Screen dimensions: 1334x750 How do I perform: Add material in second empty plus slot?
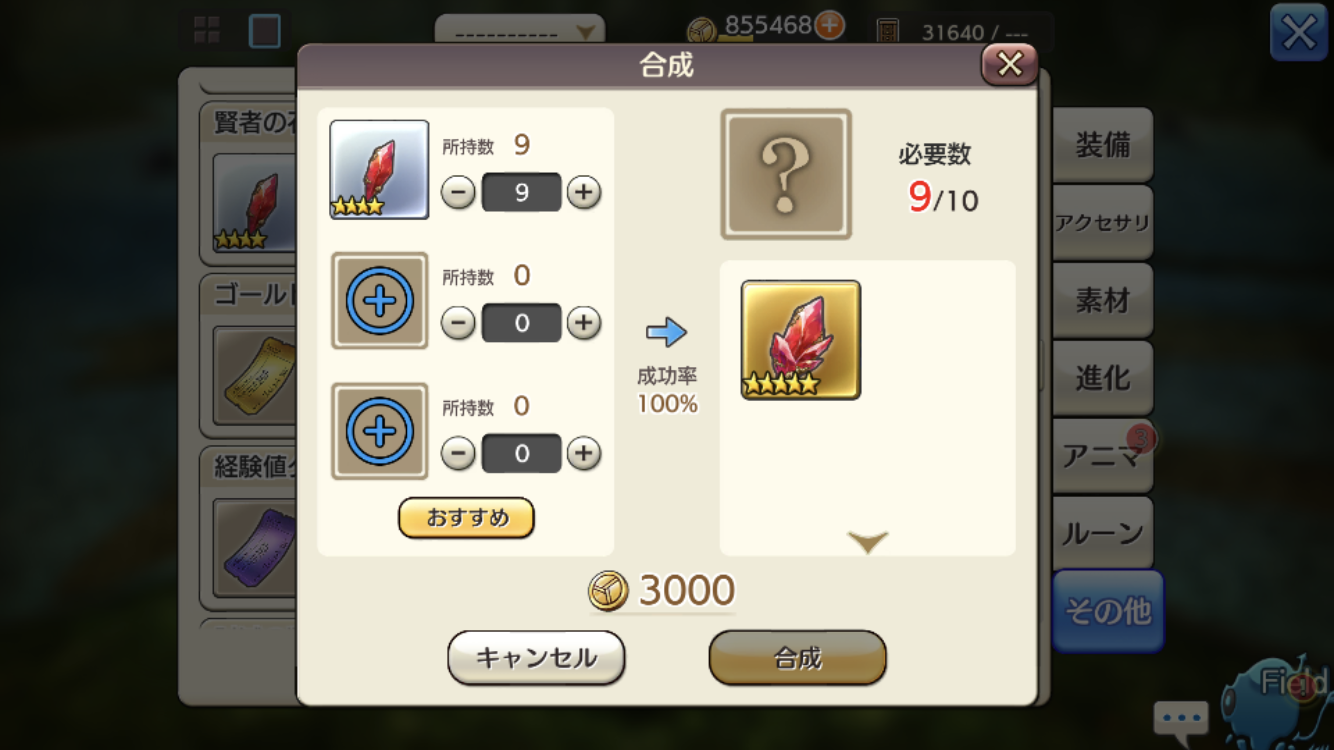coord(379,300)
